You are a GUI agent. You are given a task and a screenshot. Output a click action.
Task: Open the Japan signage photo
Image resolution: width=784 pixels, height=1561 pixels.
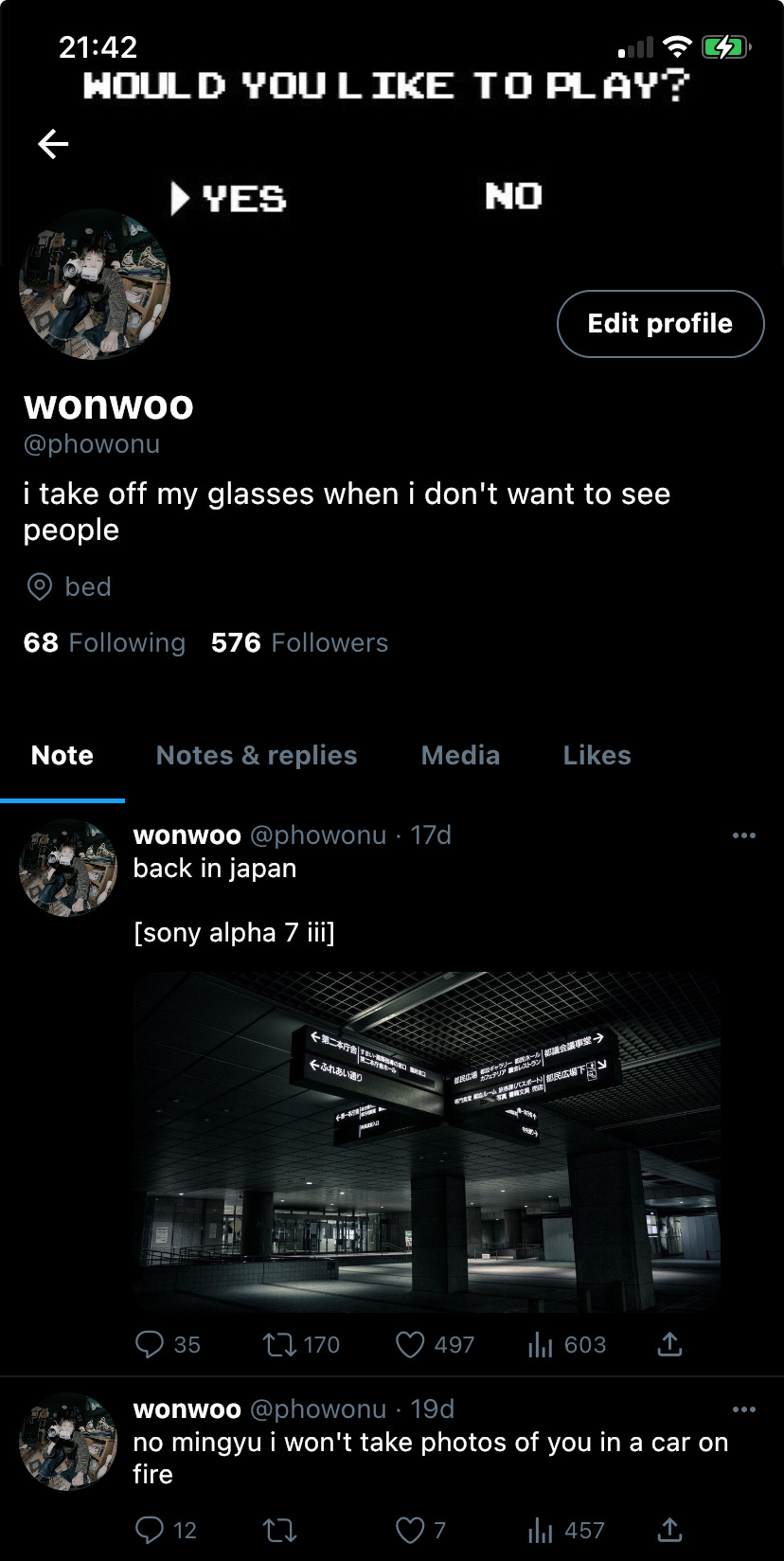pyautogui.click(x=427, y=1141)
